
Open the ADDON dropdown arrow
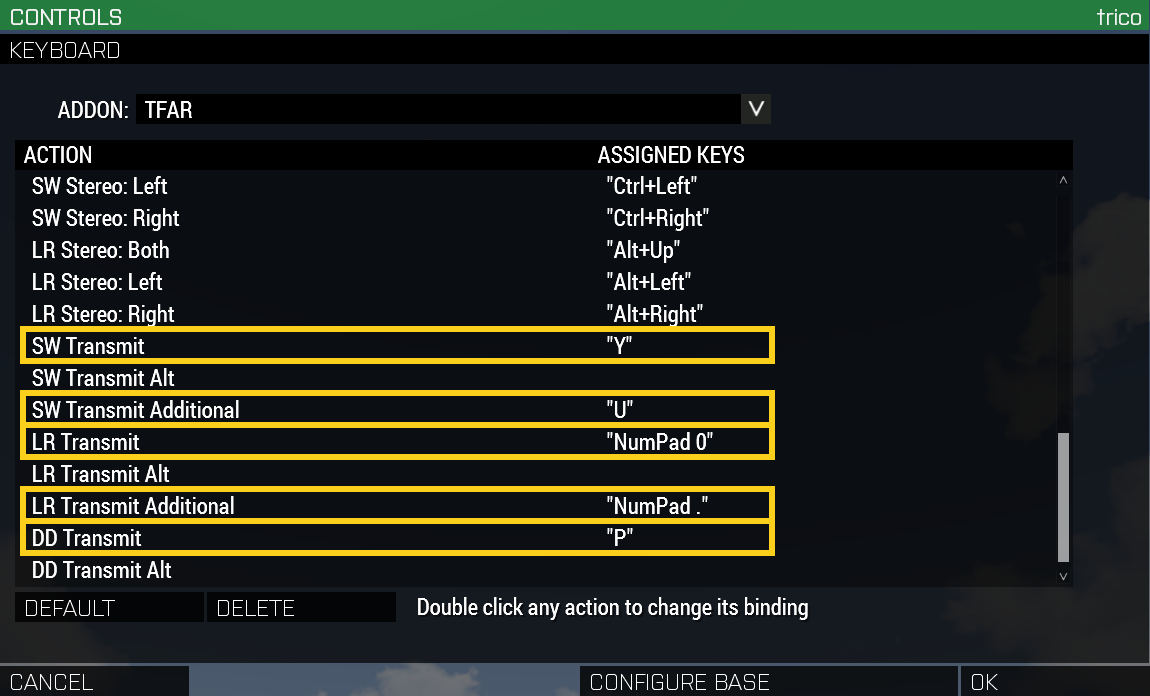[755, 109]
